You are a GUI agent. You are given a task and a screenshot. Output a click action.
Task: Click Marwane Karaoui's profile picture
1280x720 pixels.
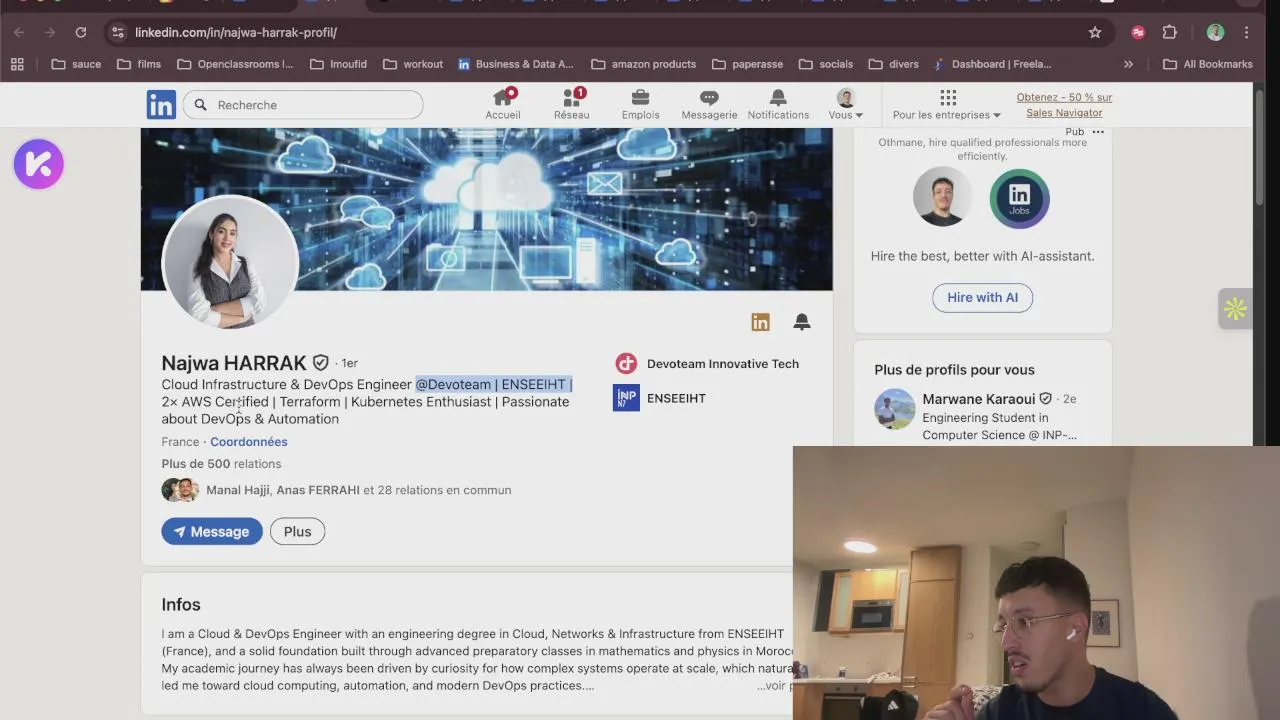tap(894, 409)
